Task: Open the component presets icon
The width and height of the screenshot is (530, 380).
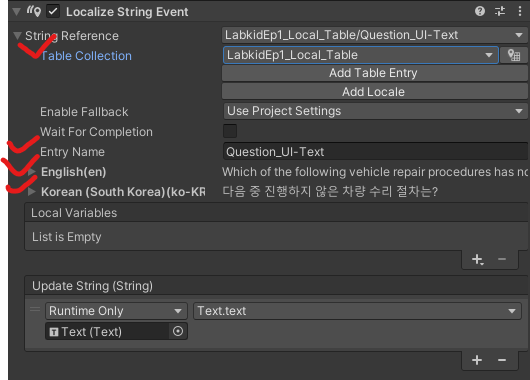Action: [x=500, y=11]
